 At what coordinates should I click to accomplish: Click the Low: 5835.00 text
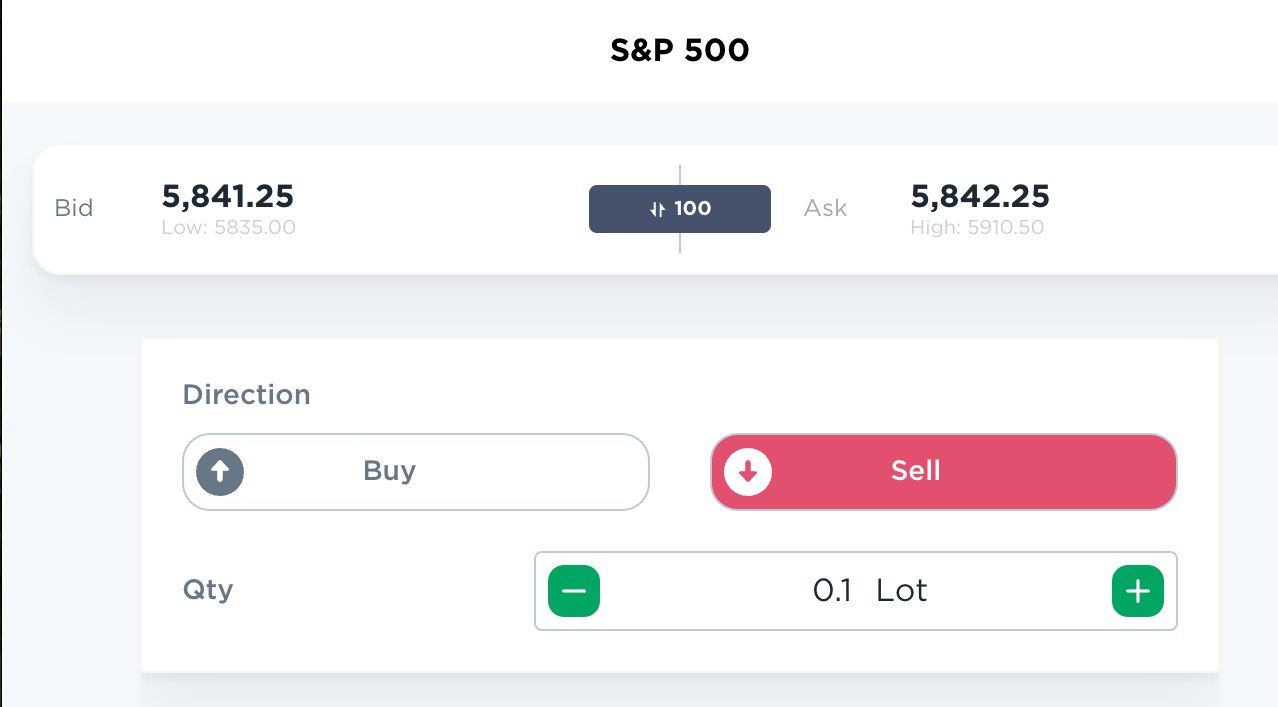pos(229,228)
